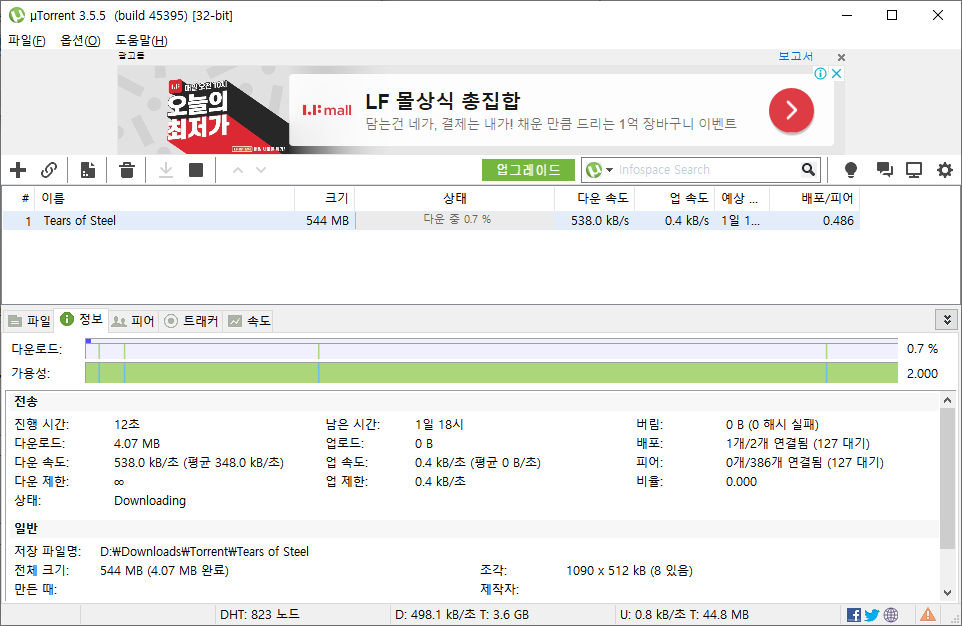Image resolution: width=962 pixels, height=626 pixels.
Task: Switch to the 트래커 tab
Action: click(191, 320)
